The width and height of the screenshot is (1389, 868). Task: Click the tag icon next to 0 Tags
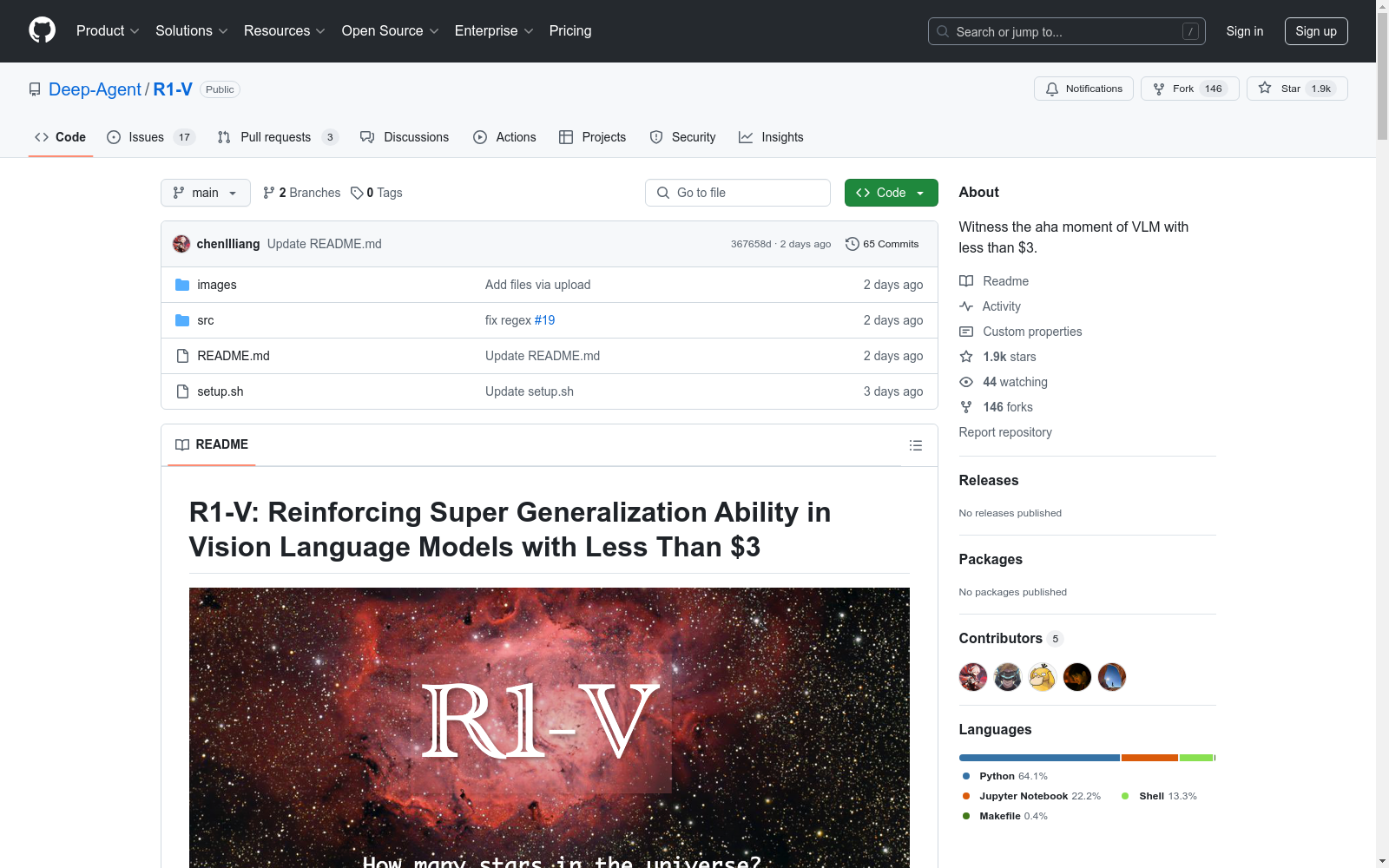coord(357,193)
